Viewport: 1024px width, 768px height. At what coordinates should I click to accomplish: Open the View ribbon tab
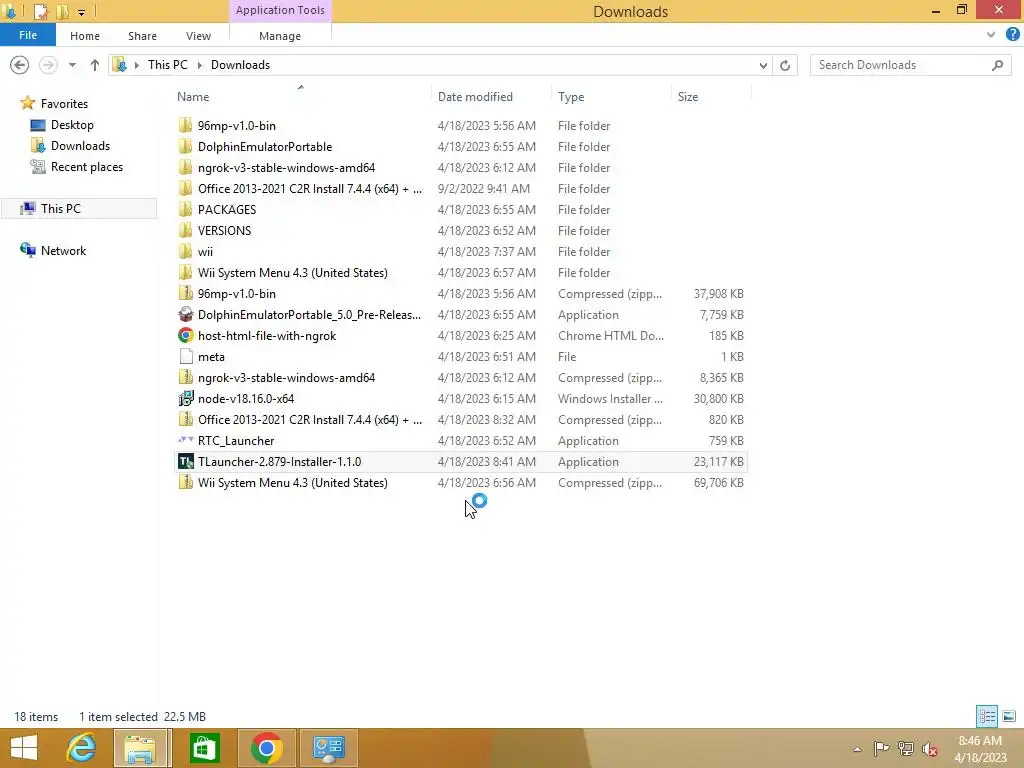(198, 36)
